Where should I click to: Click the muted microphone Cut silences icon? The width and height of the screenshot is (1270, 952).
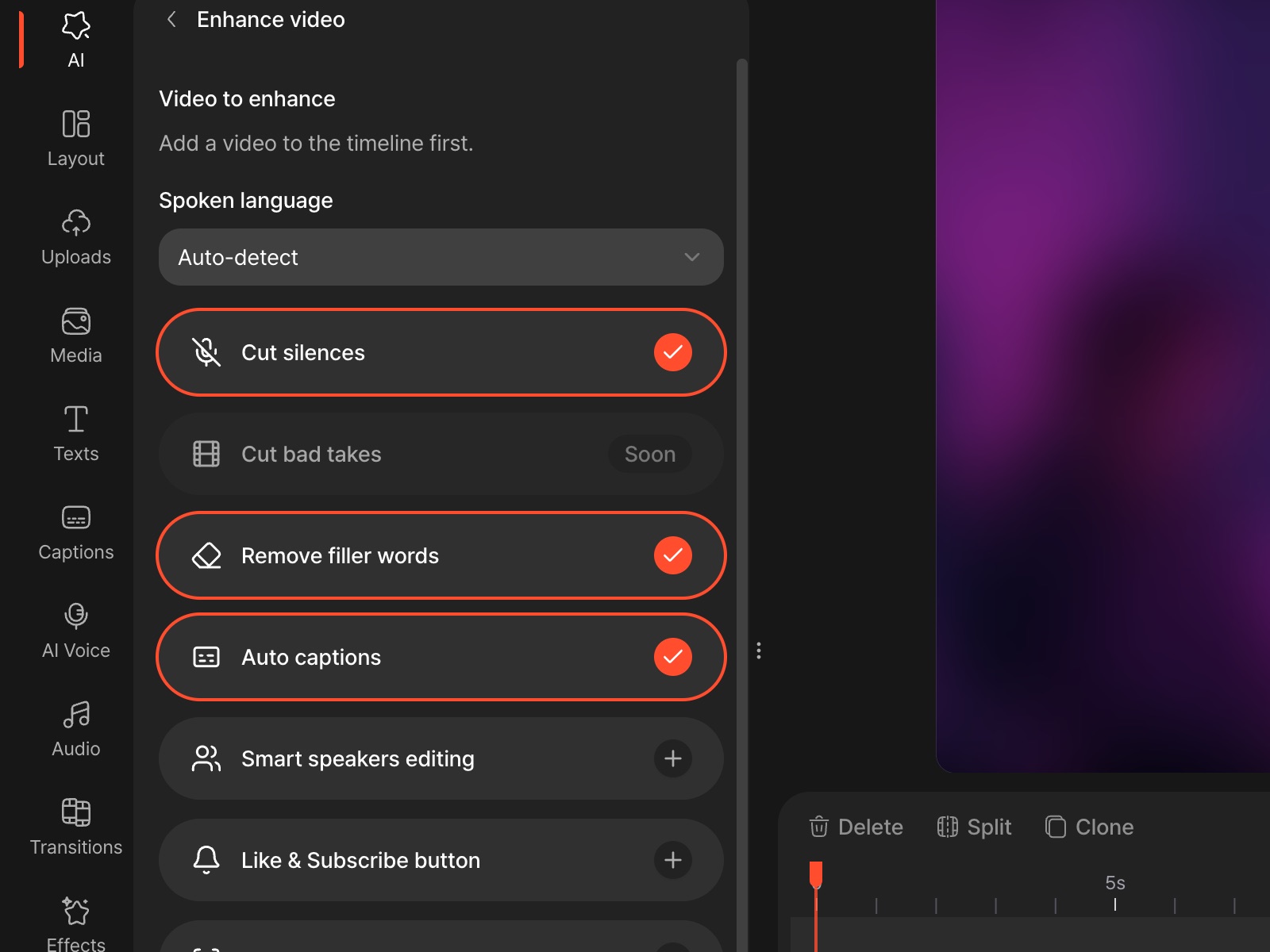pyautogui.click(x=206, y=352)
